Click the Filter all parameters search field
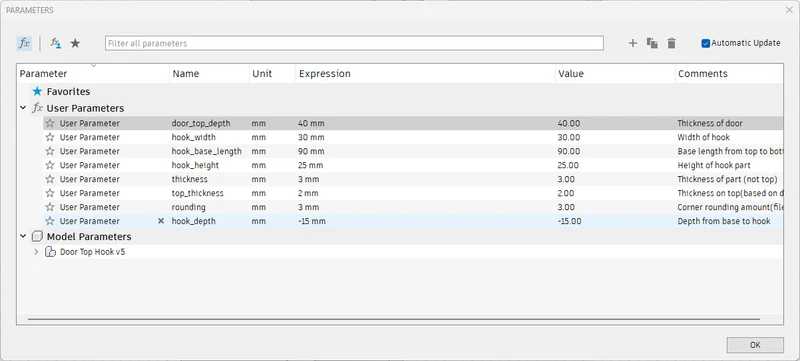800x361 pixels. (x=354, y=43)
